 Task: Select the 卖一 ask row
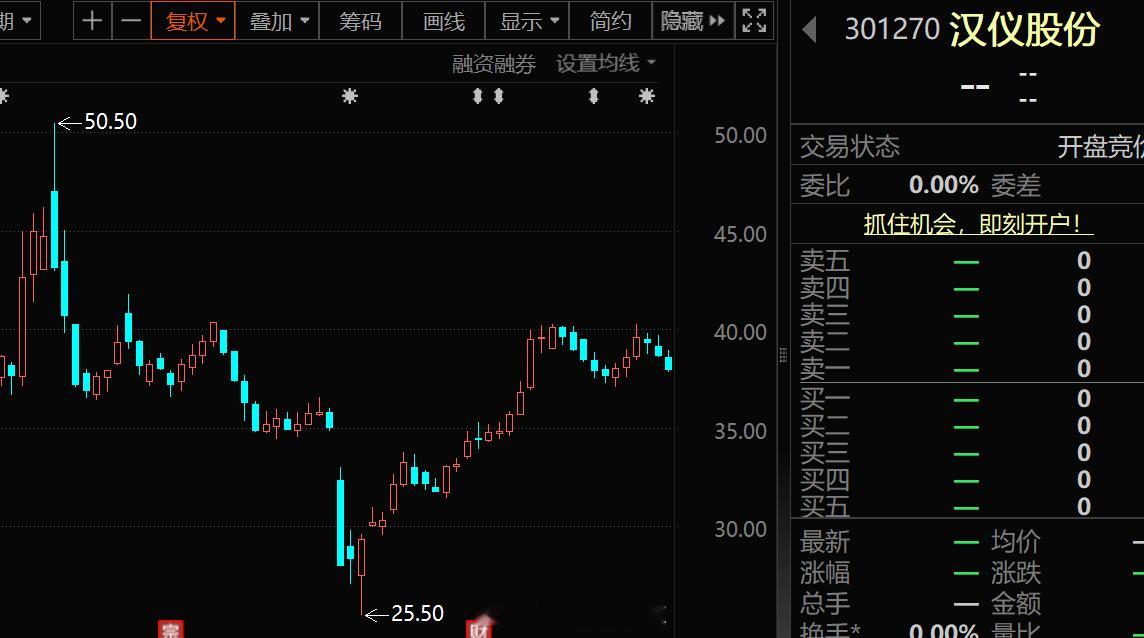[967, 369]
